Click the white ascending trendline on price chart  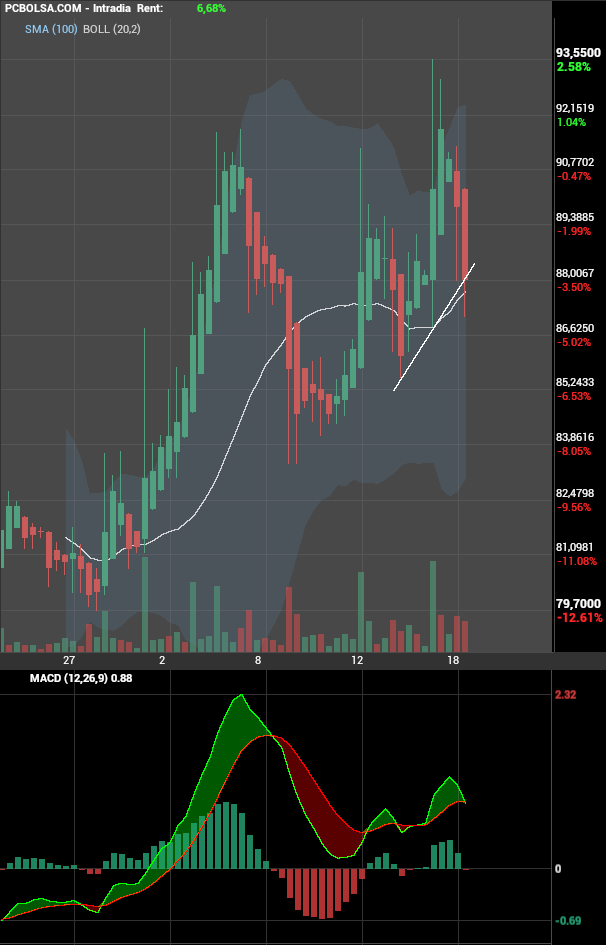pos(435,326)
